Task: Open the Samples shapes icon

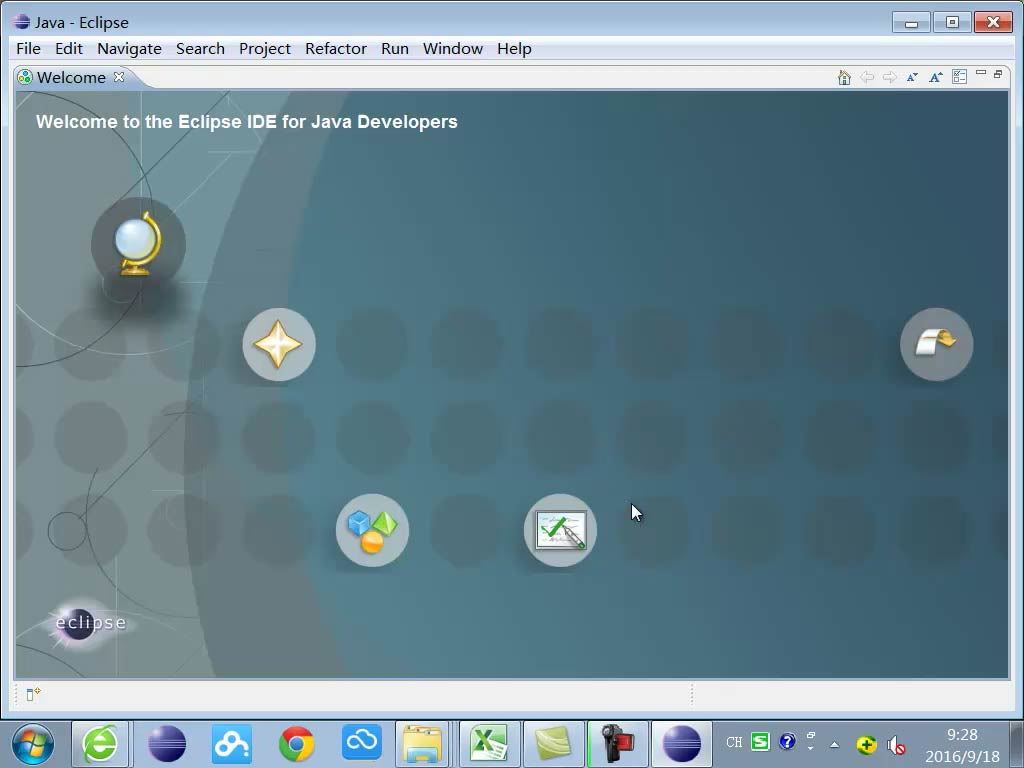Action: click(372, 530)
